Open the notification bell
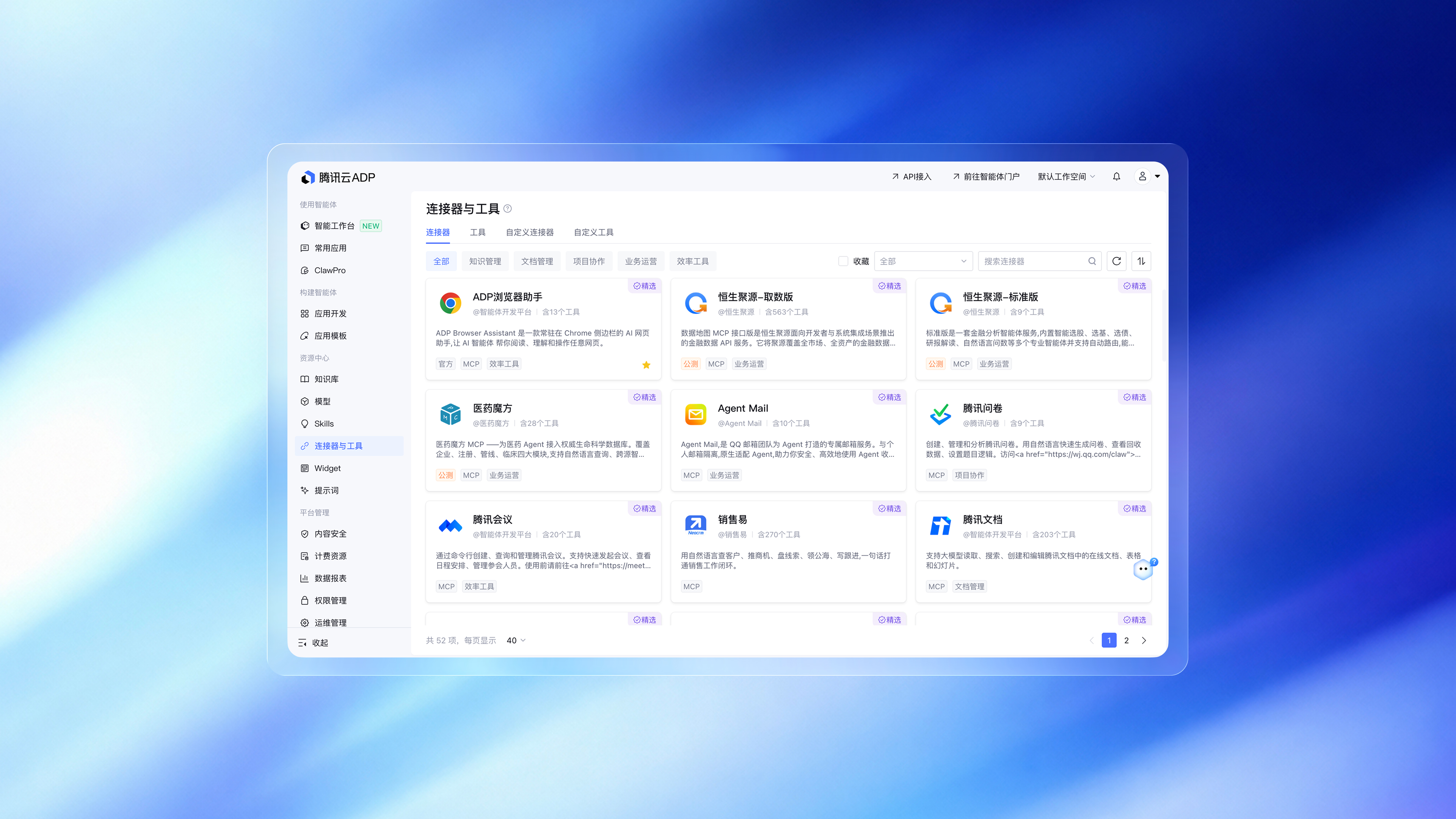Image resolution: width=1456 pixels, height=819 pixels. point(1116,176)
